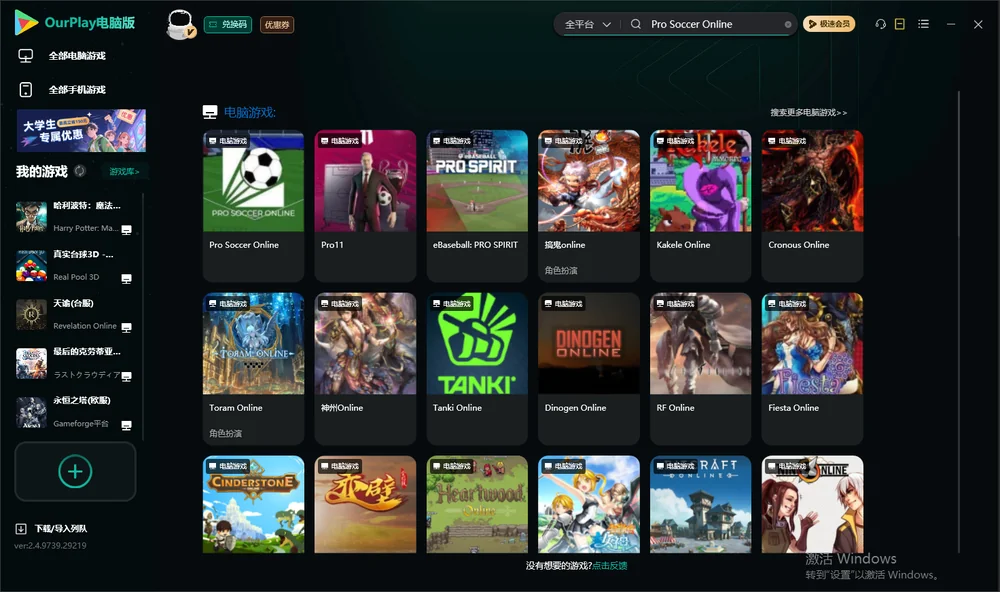
Task: Click the PC icon on ラストクラウディア row
Action: coord(126,376)
